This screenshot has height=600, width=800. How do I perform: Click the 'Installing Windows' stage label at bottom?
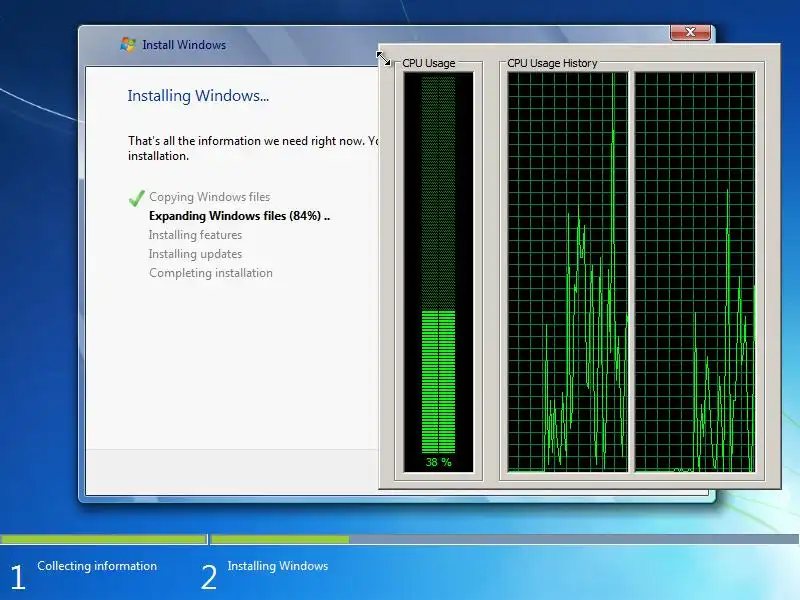(278, 566)
